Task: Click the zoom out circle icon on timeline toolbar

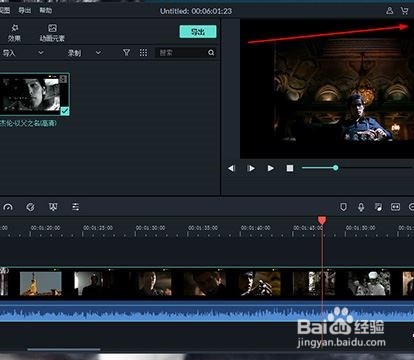Action: tap(411, 207)
